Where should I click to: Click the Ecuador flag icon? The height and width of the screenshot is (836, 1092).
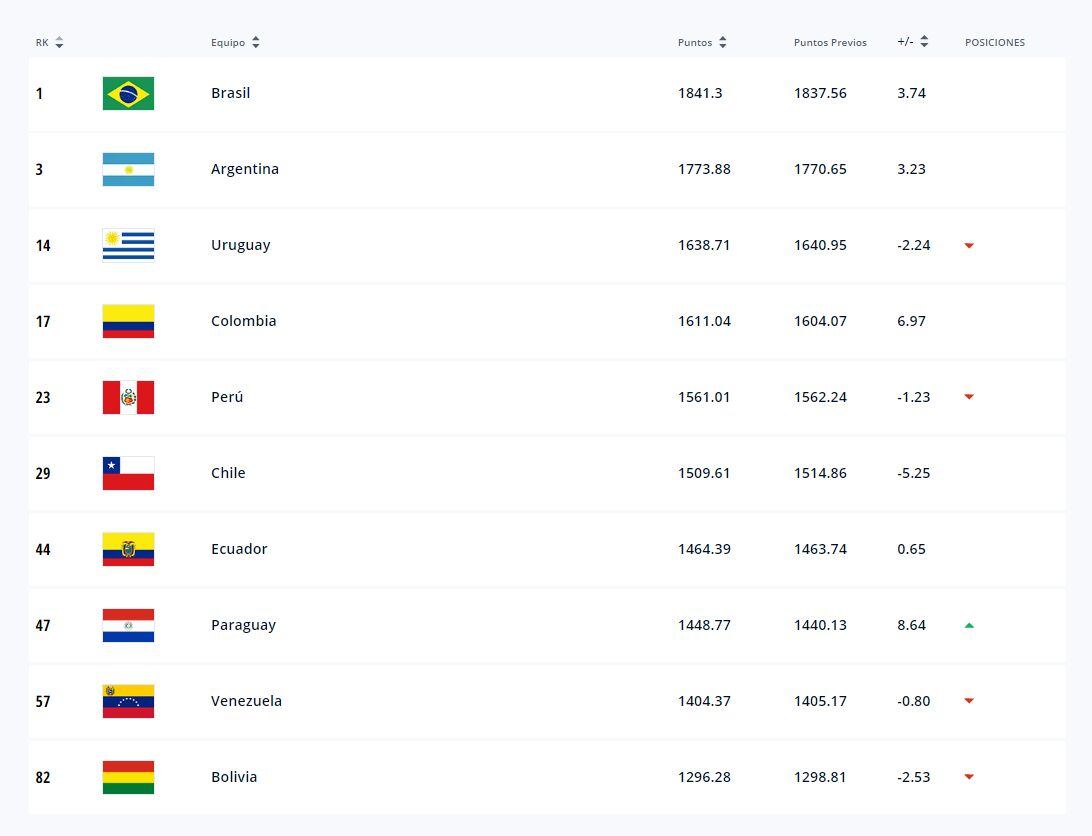click(128, 549)
